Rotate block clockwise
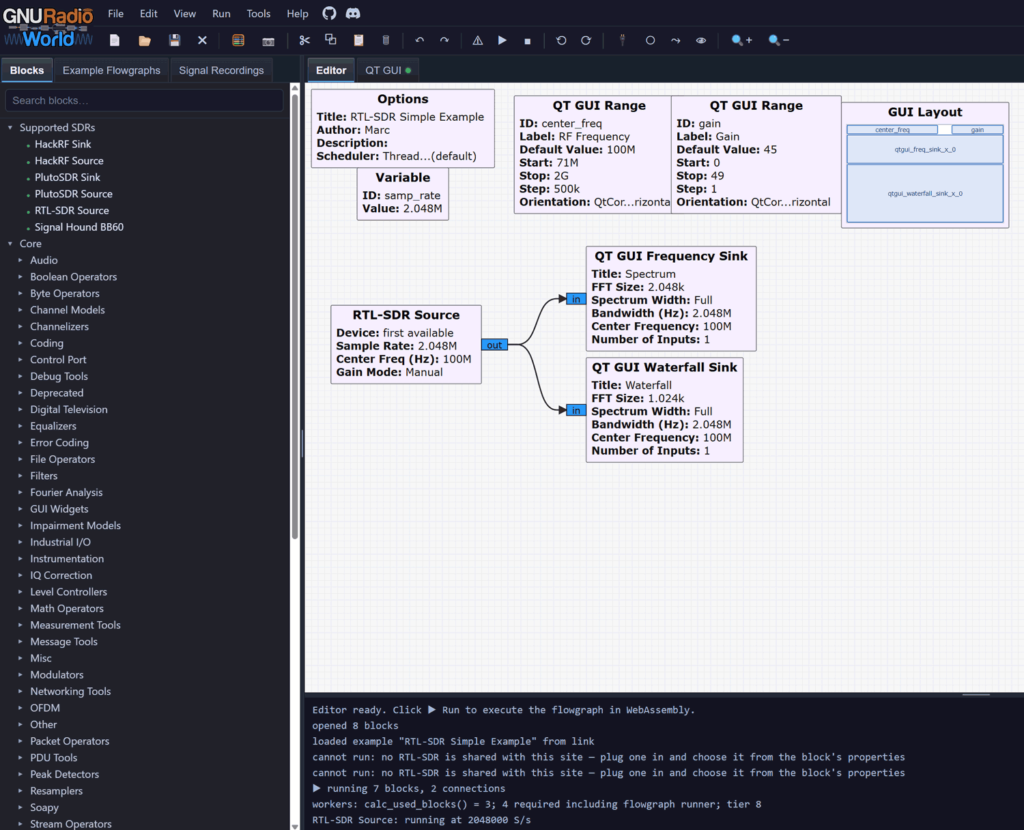 [586, 40]
